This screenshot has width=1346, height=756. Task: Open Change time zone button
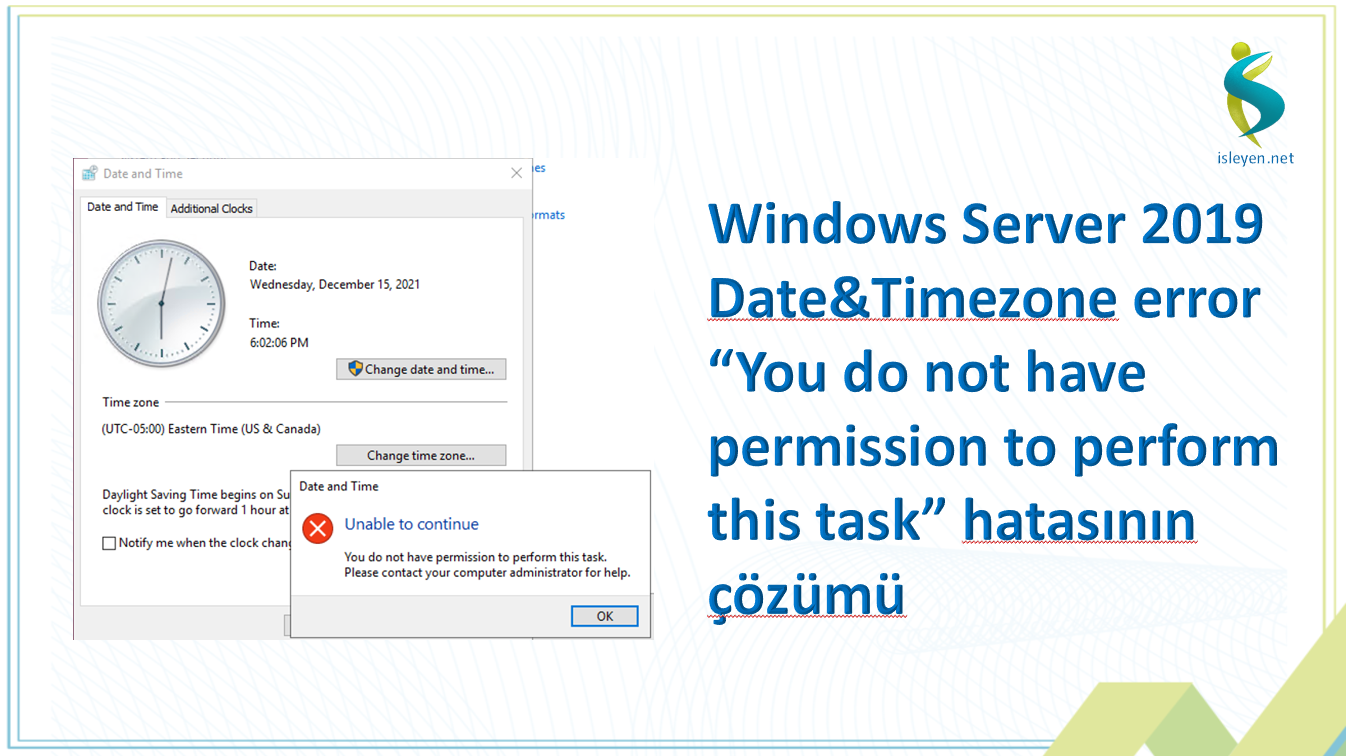pyautogui.click(x=421, y=455)
